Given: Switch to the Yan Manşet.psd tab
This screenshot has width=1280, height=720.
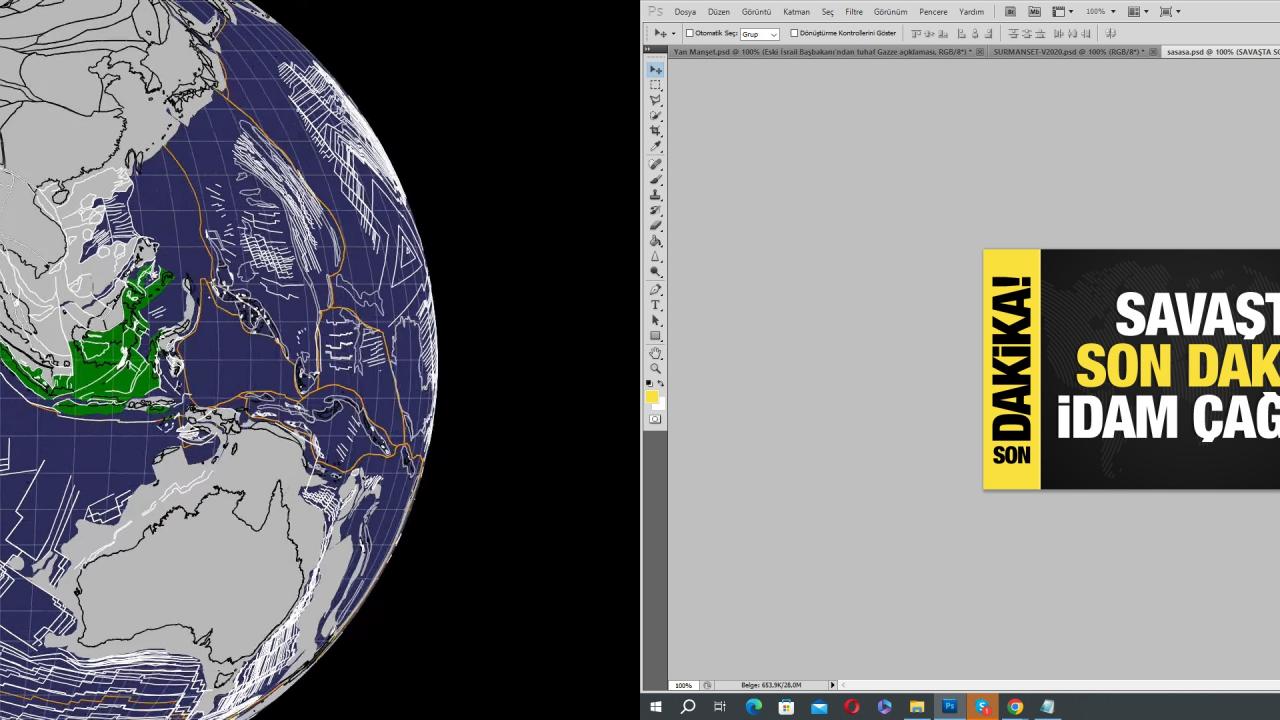Looking at the screenshot, I should click(x=822, y=52).
